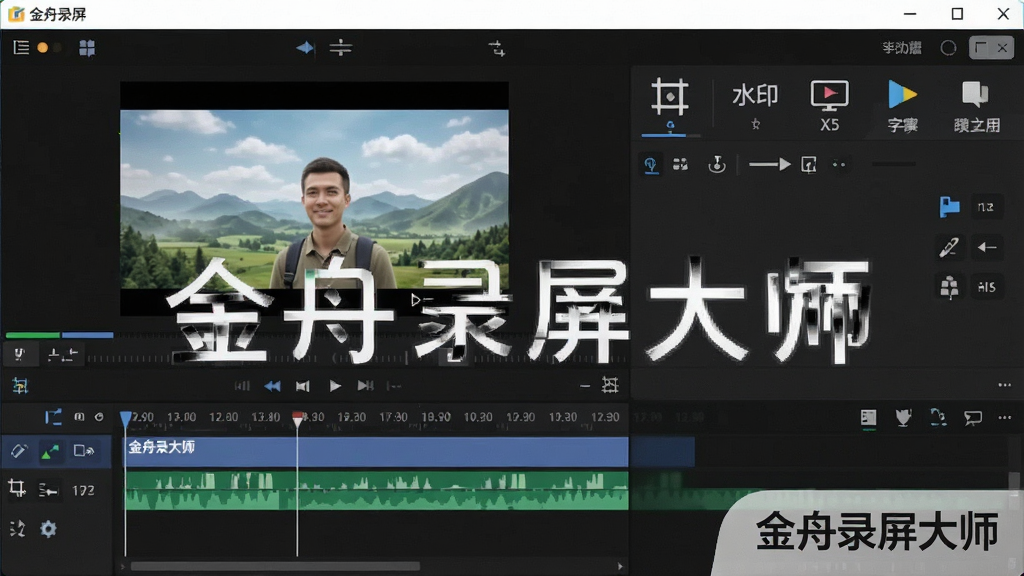This screenshot has width=1024, height=576.
Task: Click the gift box icon in the right panel
Action: 949,287
